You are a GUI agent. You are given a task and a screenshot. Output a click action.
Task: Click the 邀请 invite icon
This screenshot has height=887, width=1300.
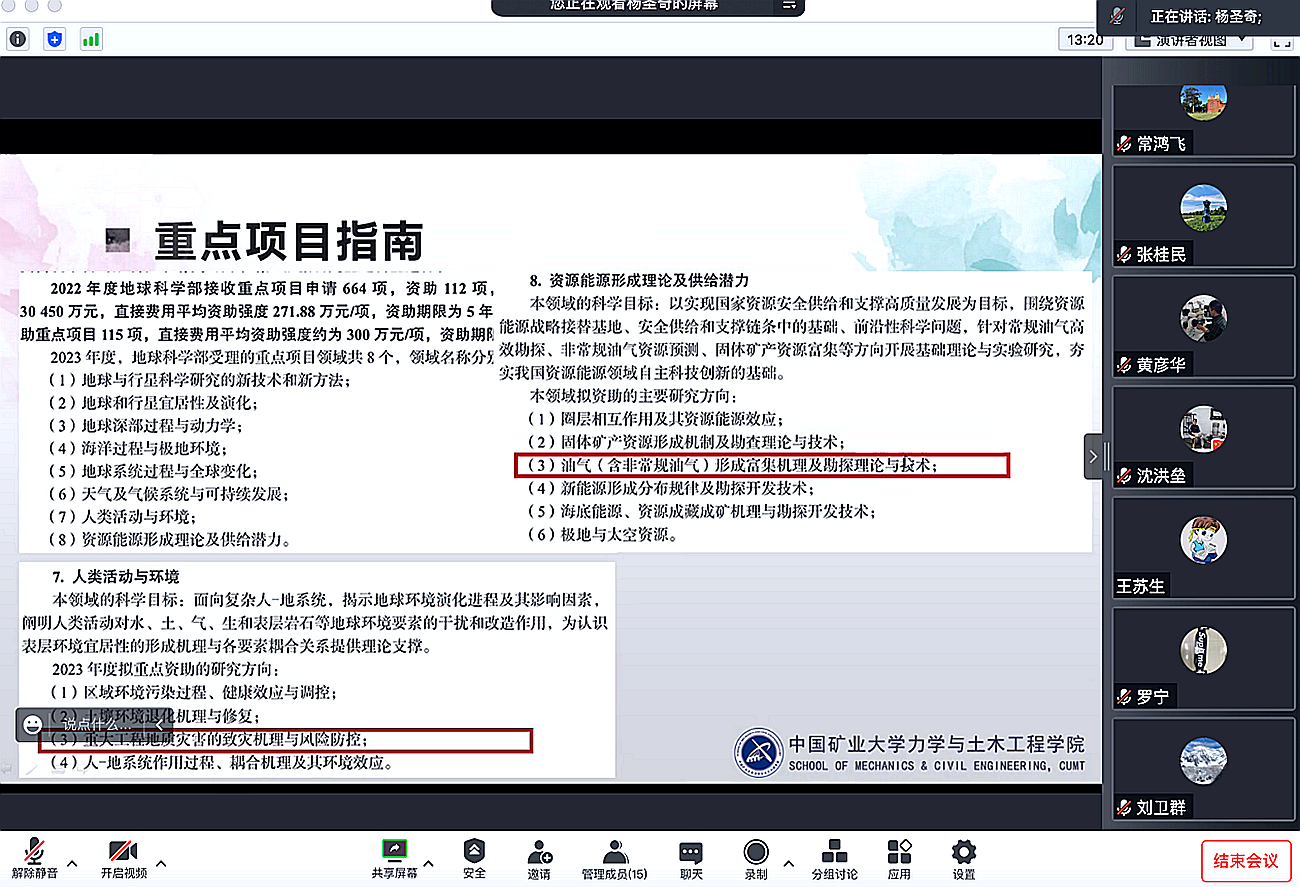(539, 852)
